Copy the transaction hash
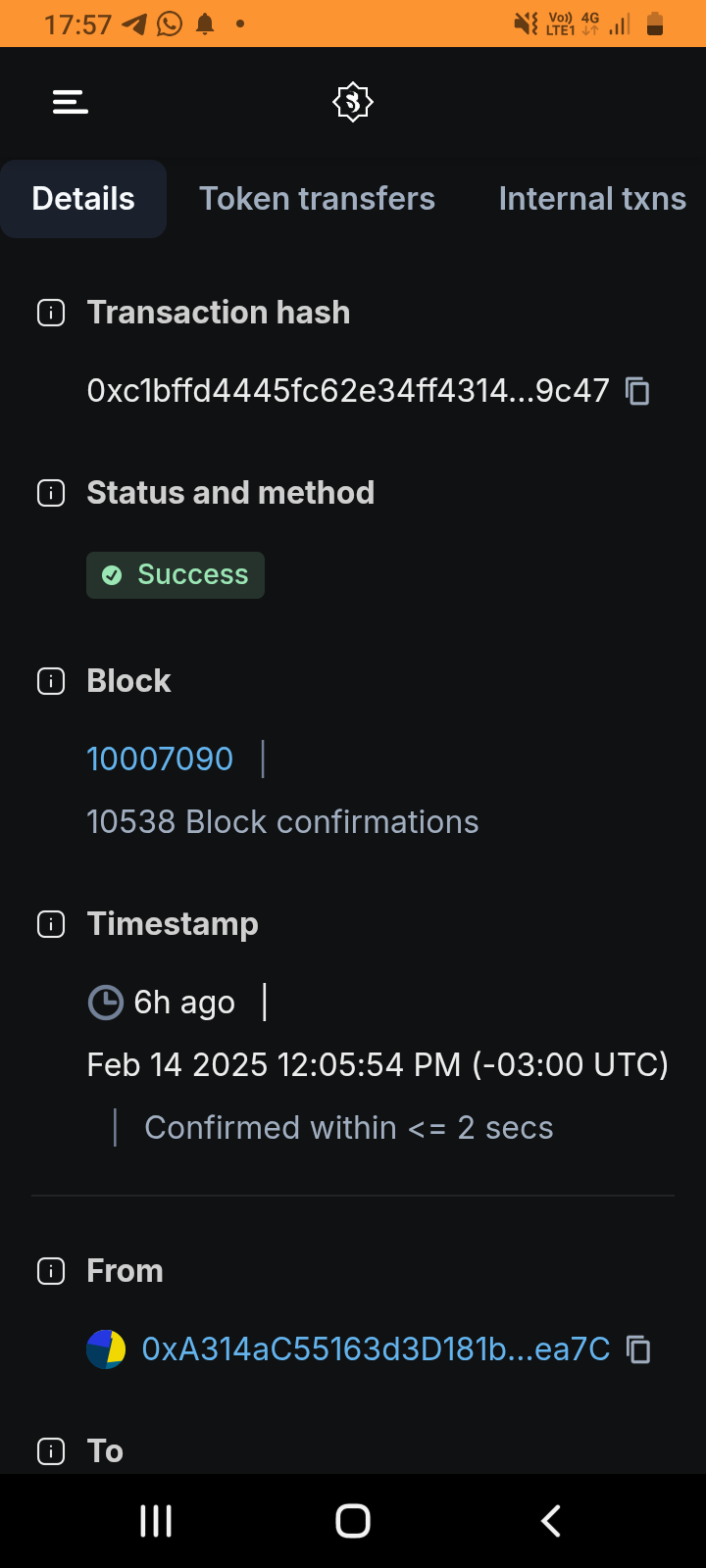The height and width of the screenshot is (1568, 706). 638,392
